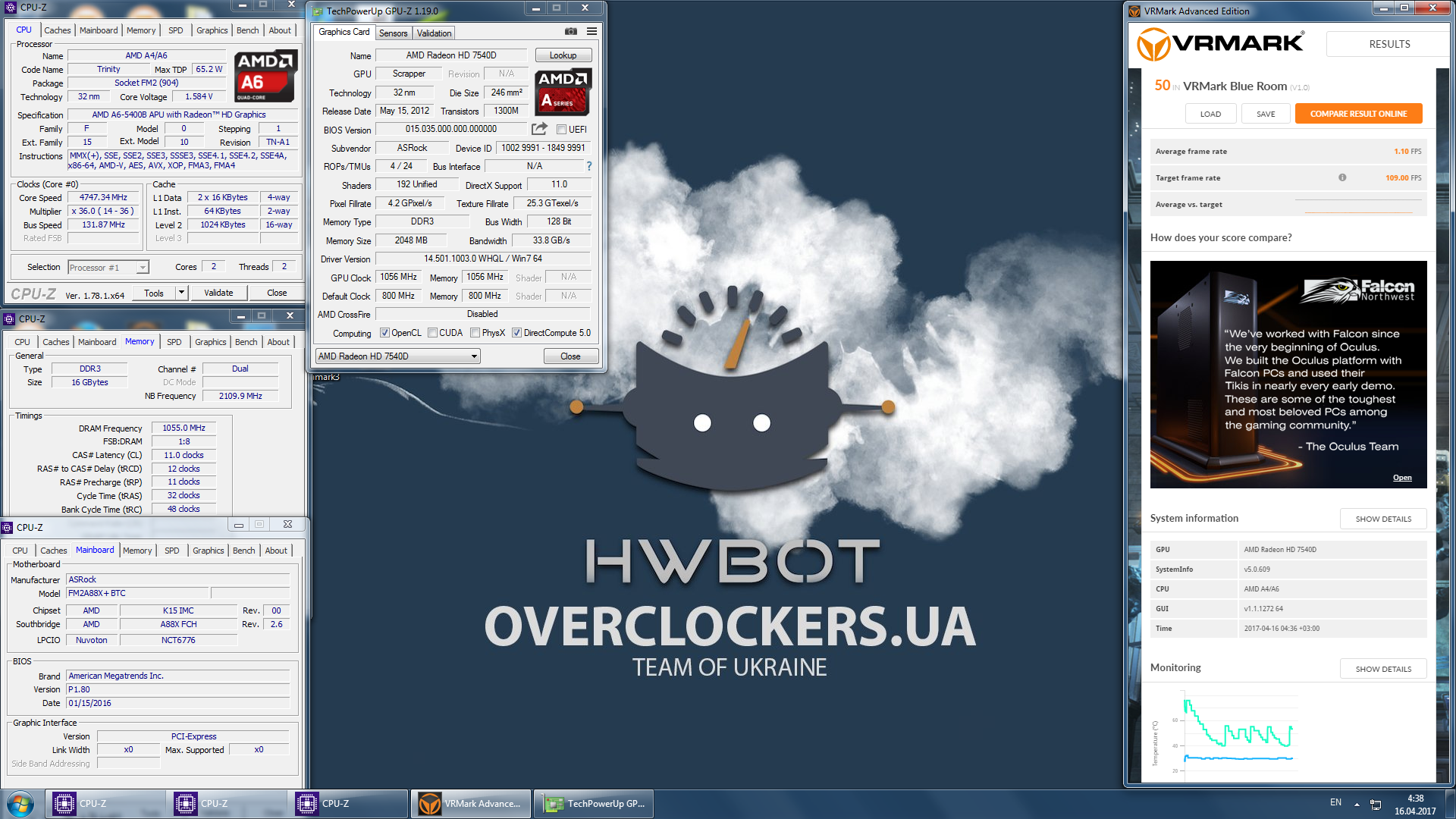Image resolution: width=1456 pixels, height=819 pixels.
Task: Toggle the CUDA checkbox
Action: point(432,333)
